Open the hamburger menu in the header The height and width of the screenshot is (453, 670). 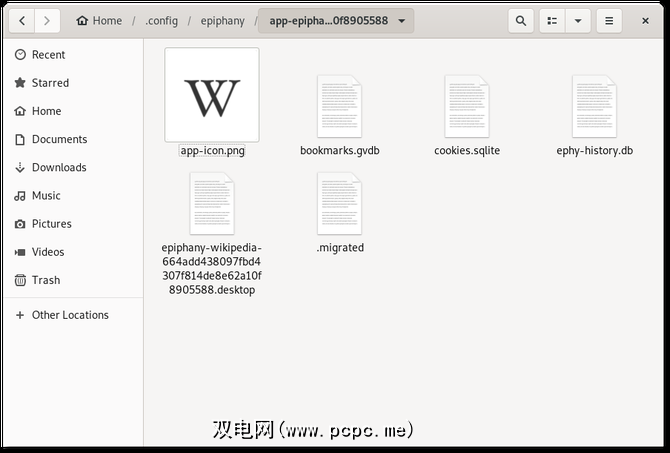(609, 21)
